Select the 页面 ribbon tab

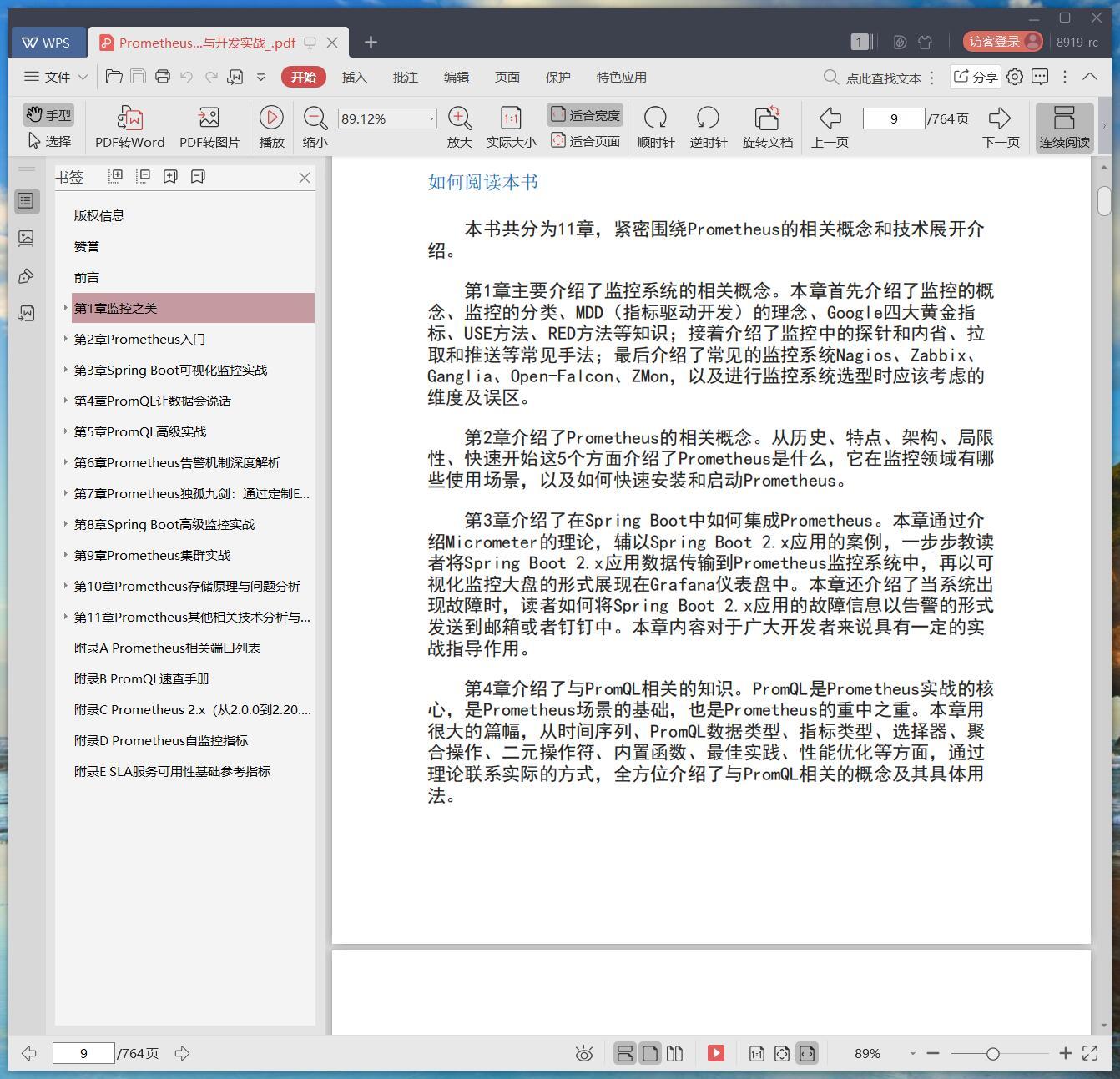click(x=507, y=77)
